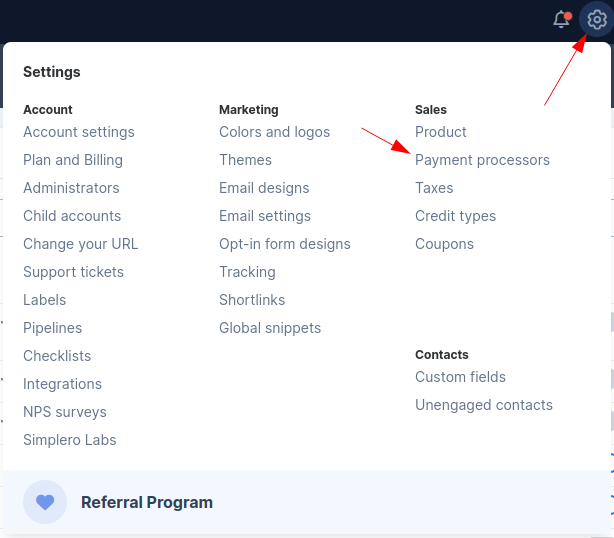
Task: Go to Themes
Action: click(246, 160)
